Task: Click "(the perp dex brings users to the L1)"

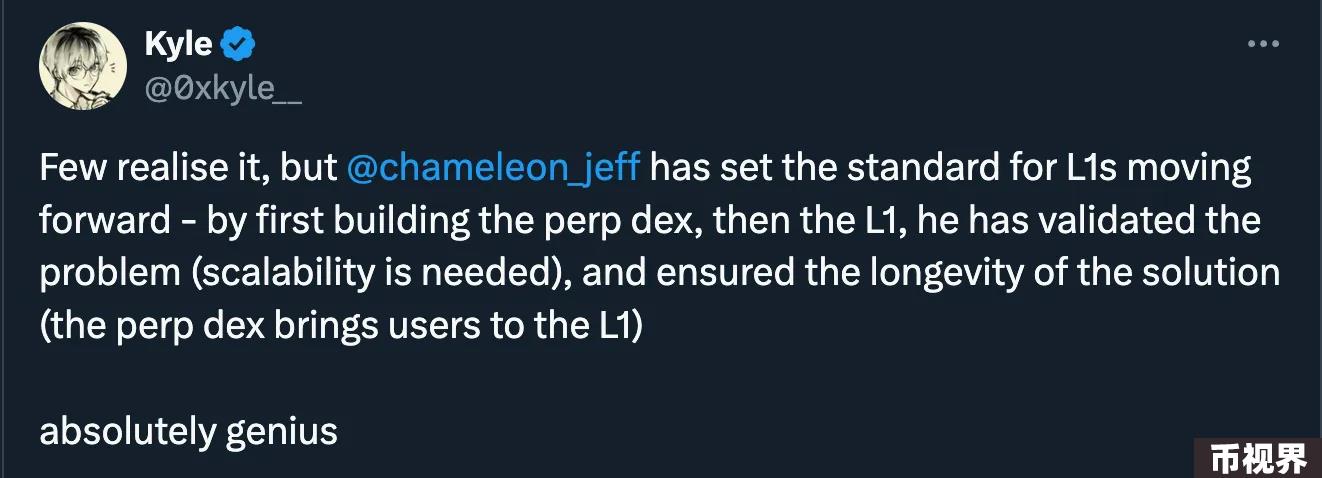Action: pyautogui.click(x=339, y=326)
